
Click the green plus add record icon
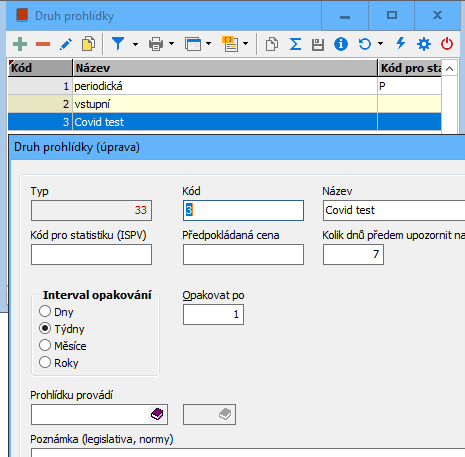[x=20, y=44]
